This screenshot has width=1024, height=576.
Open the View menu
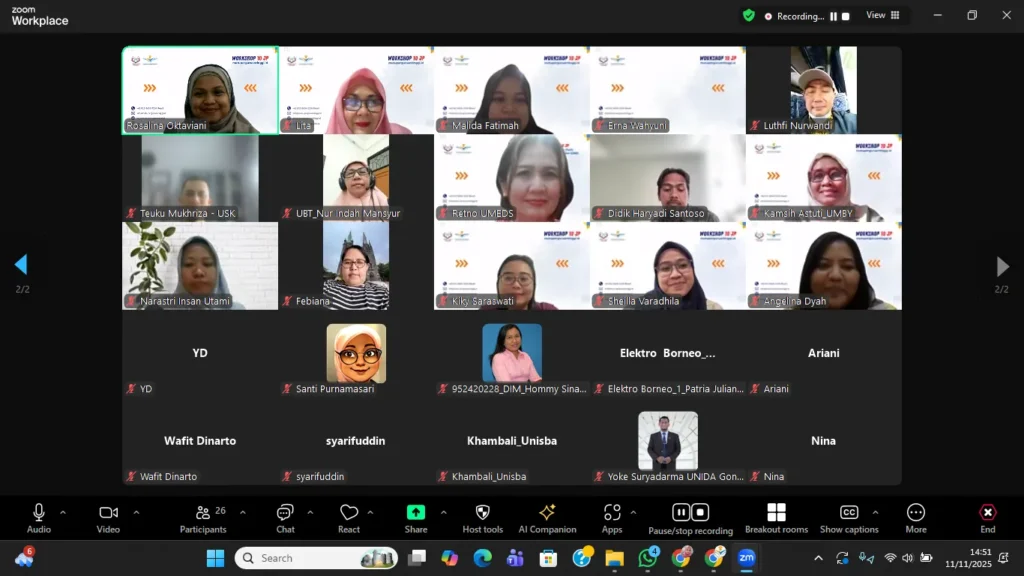coord(876,16)
